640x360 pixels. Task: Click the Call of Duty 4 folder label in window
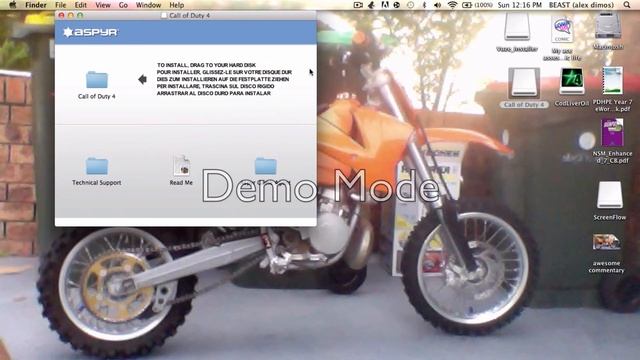pyautogui.click(x=97, y=96)
